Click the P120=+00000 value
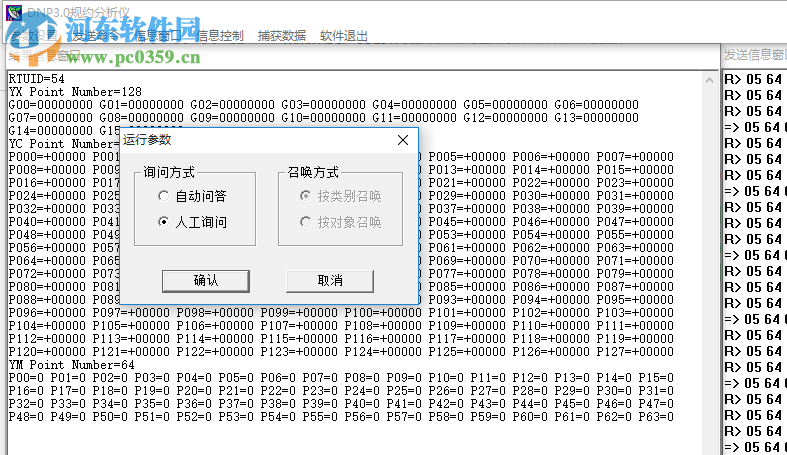Viewport: 787px width, 455px height. [x=47, y=352]
